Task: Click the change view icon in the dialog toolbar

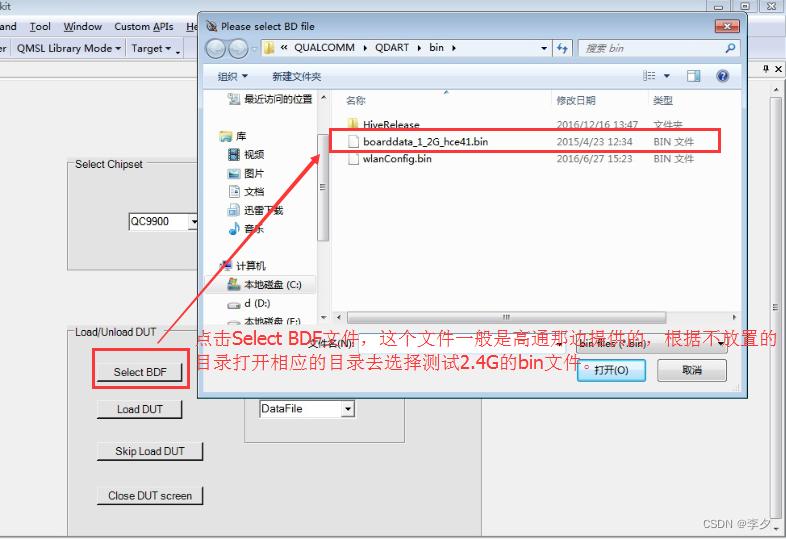Action: (x=649, y=76)
